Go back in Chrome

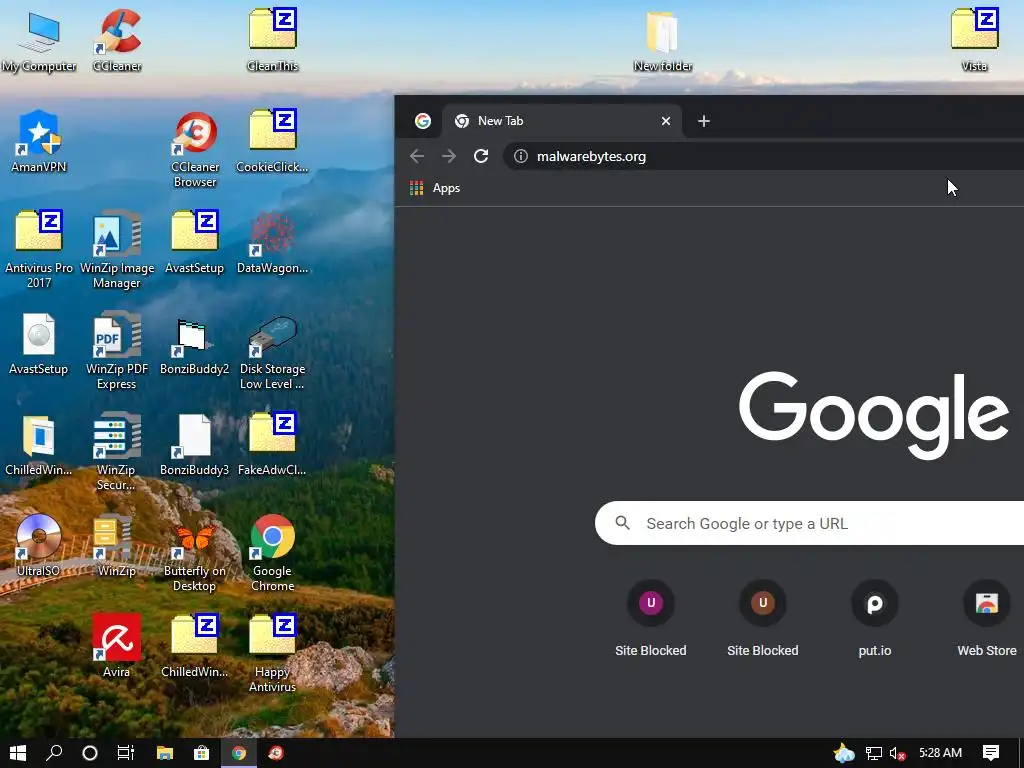tap(417, 156)
